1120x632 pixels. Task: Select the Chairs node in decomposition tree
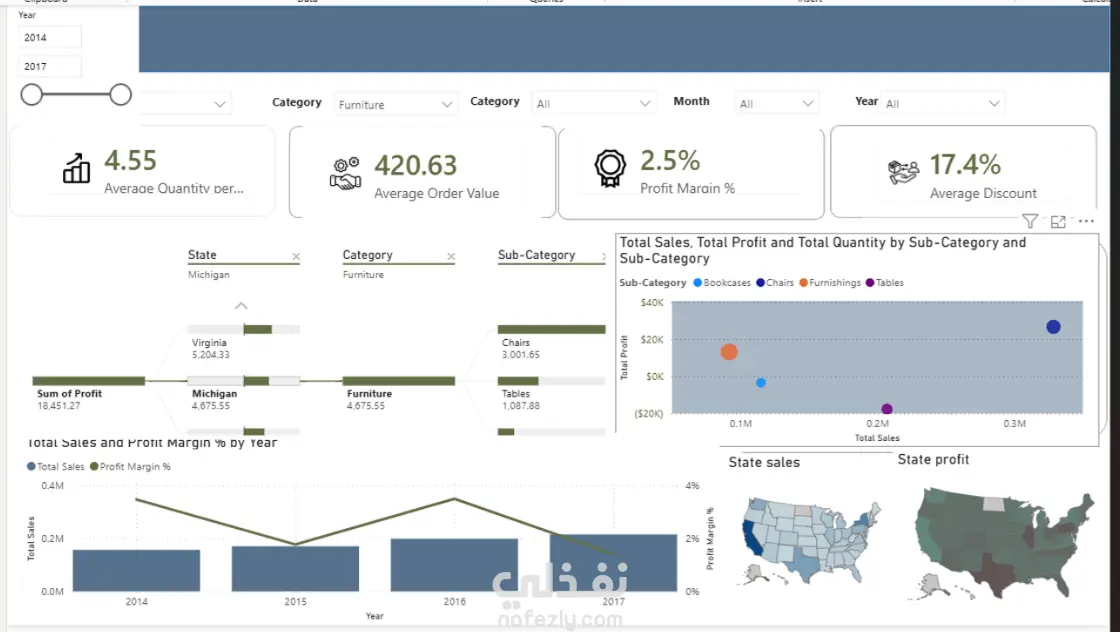[x=551, y=342]
